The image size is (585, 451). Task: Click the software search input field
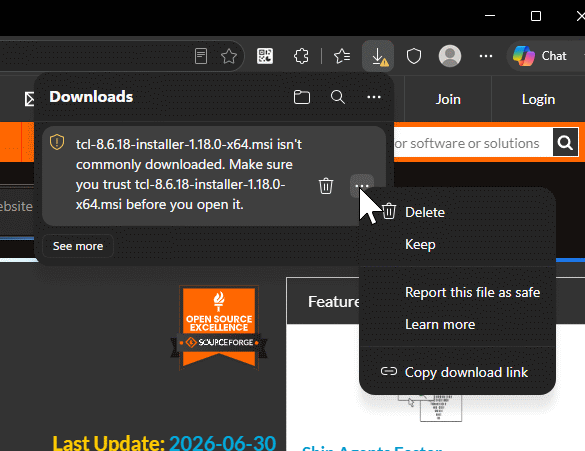click(x=473, y=143)
